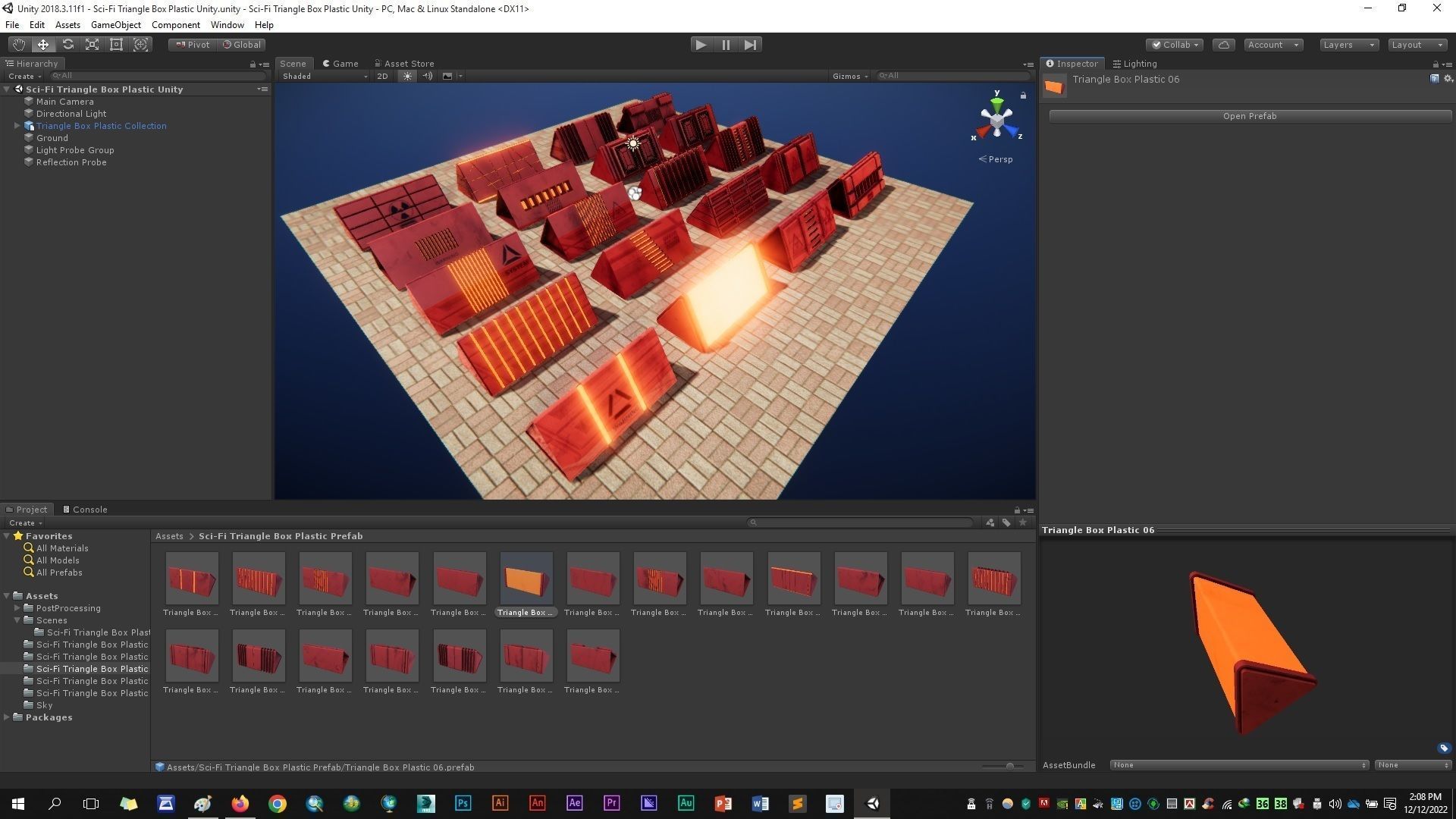Toggle scene audio speaker icon
Image resolution: width=1456 pixels, height=819 pixels.
click(428, 76)
